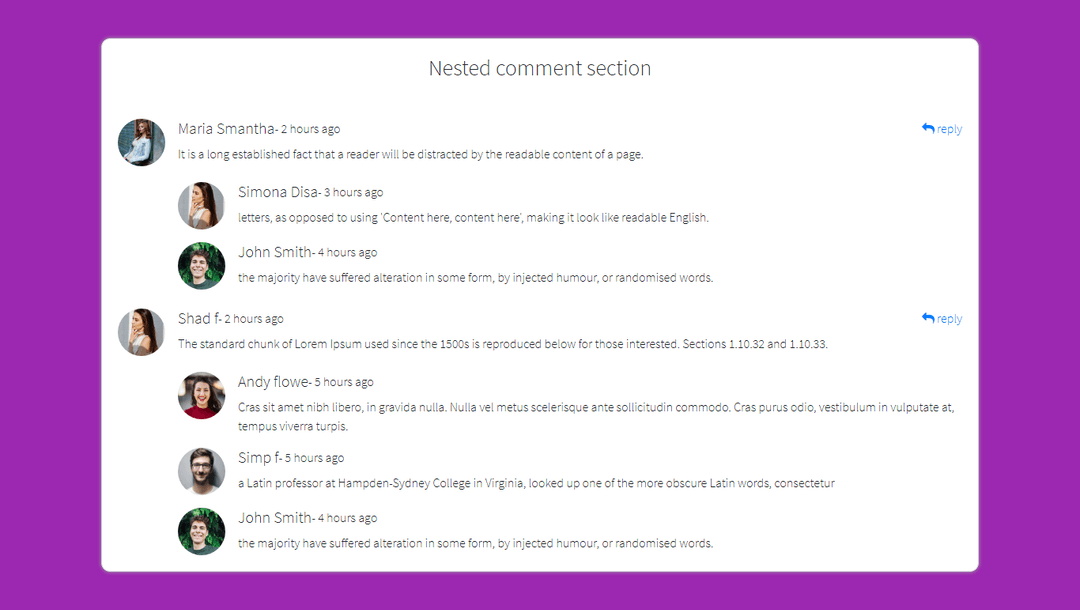Click the reply arrow icon beside Maria Smantha's comment

click(928, 128)
